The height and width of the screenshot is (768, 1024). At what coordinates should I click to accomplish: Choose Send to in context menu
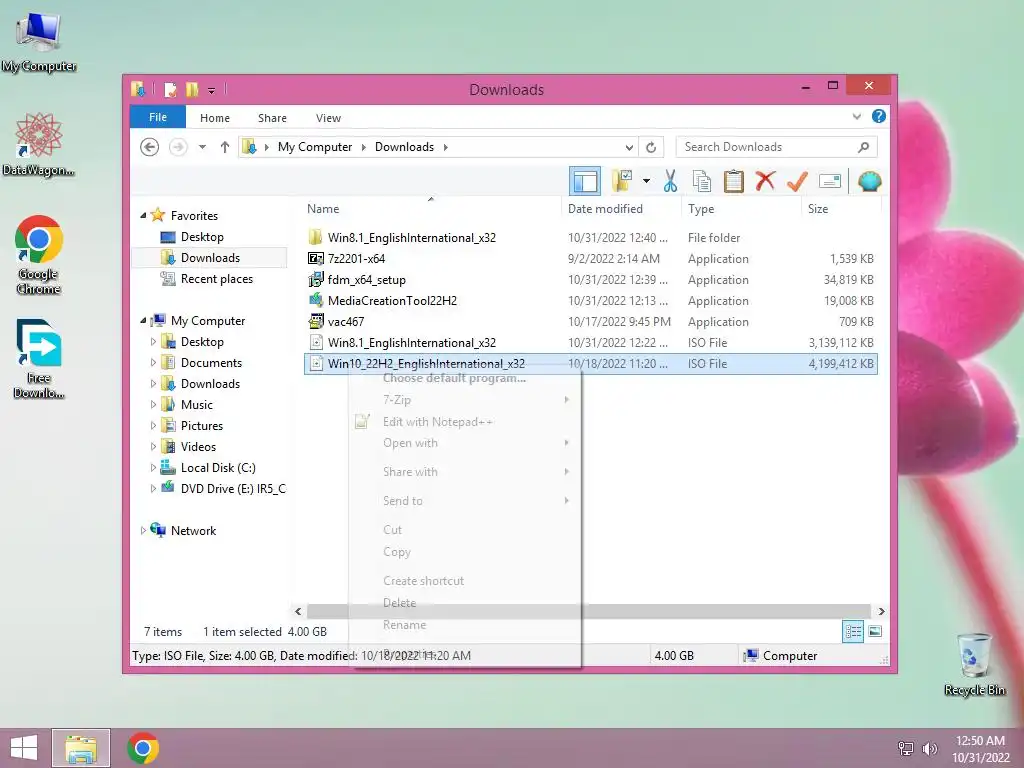click(464, 501)
